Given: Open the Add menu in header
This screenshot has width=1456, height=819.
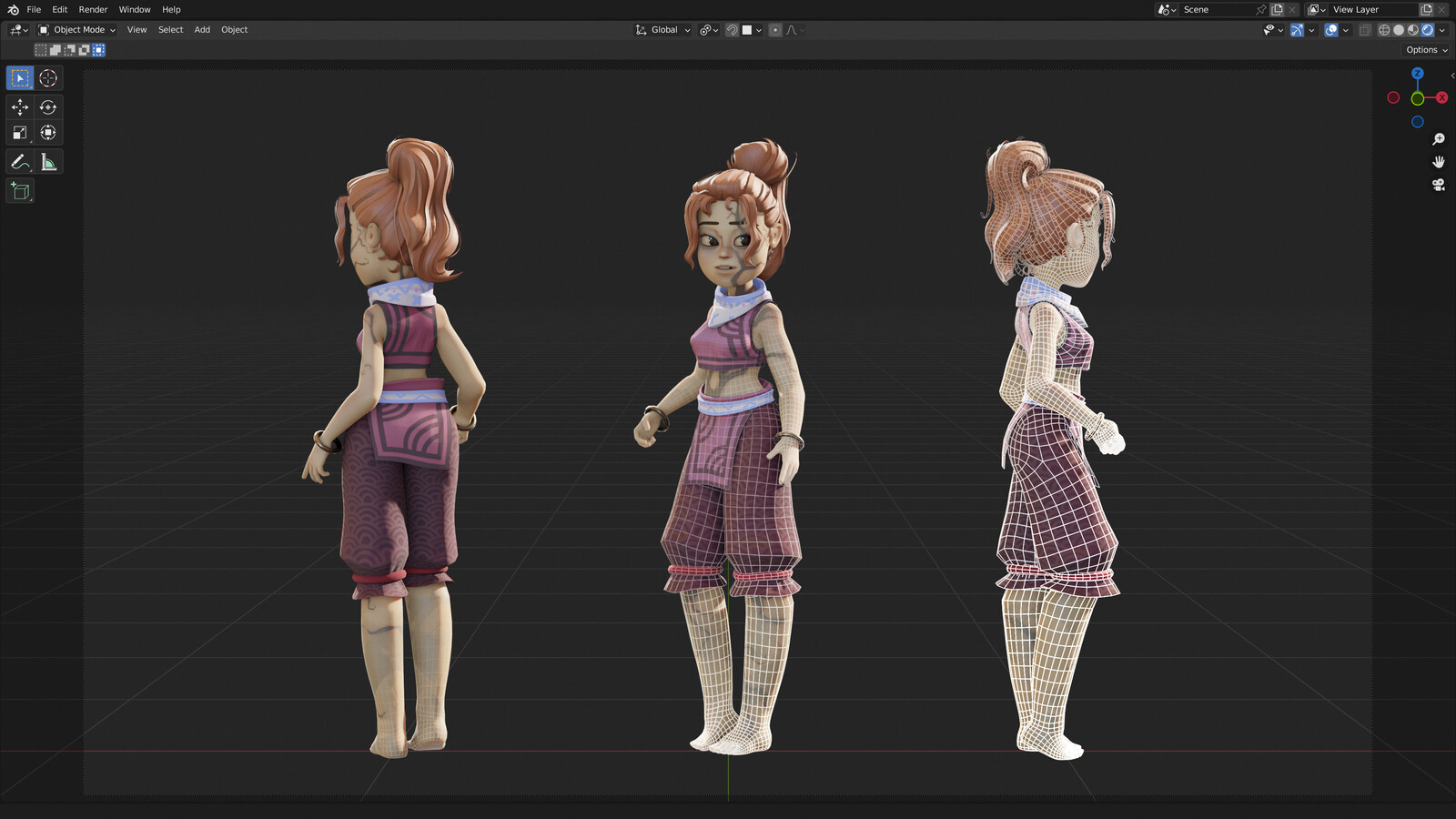Looking at the screenshot, I should (x=202, y=30).
